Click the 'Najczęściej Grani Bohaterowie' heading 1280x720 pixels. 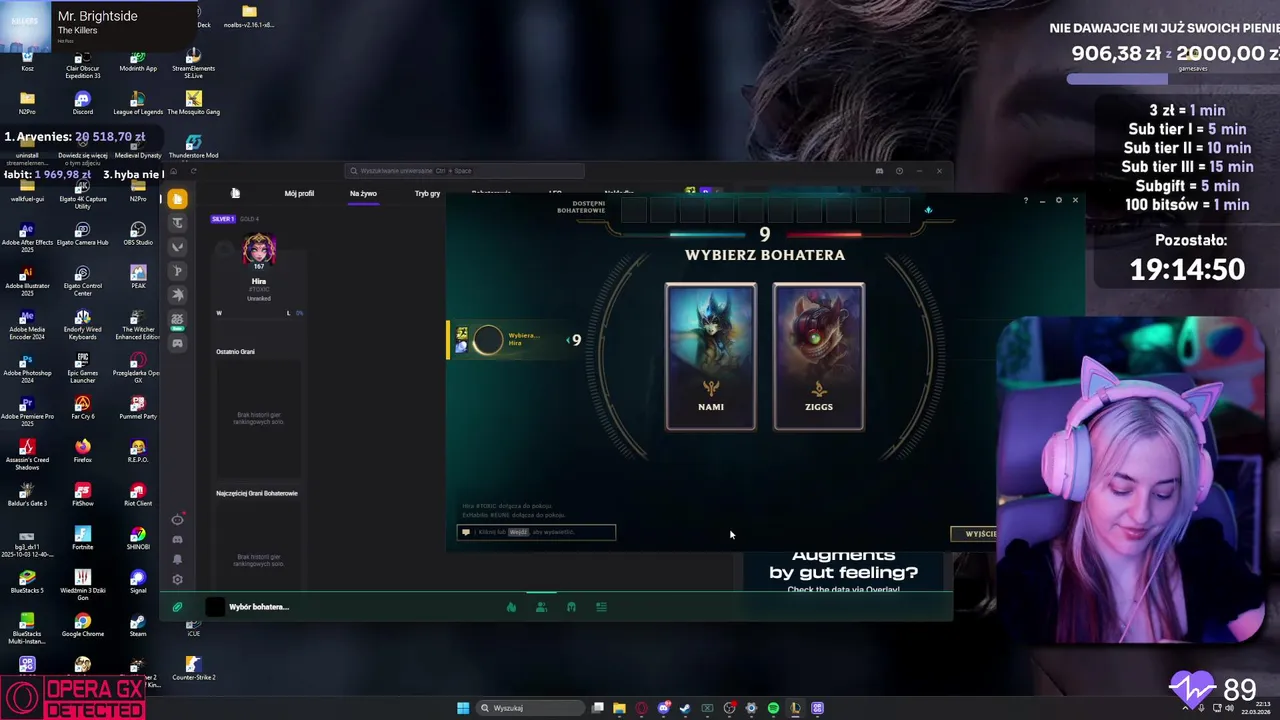[257, 493]
